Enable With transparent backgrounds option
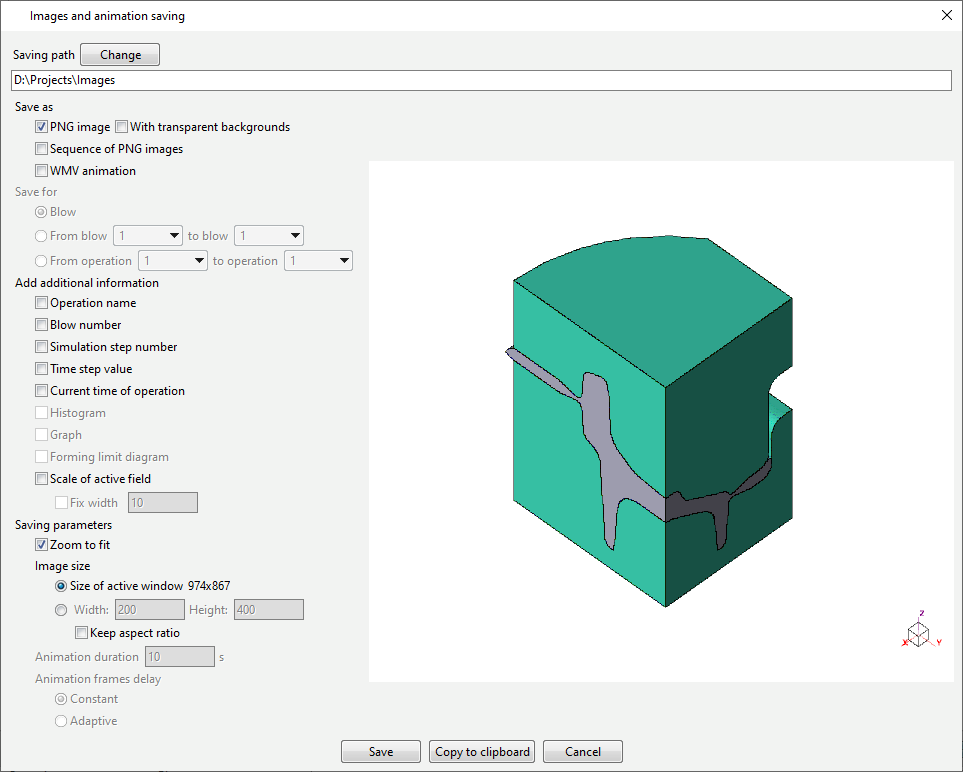Screen dimensions: 963x772 (x=122, y=127)
